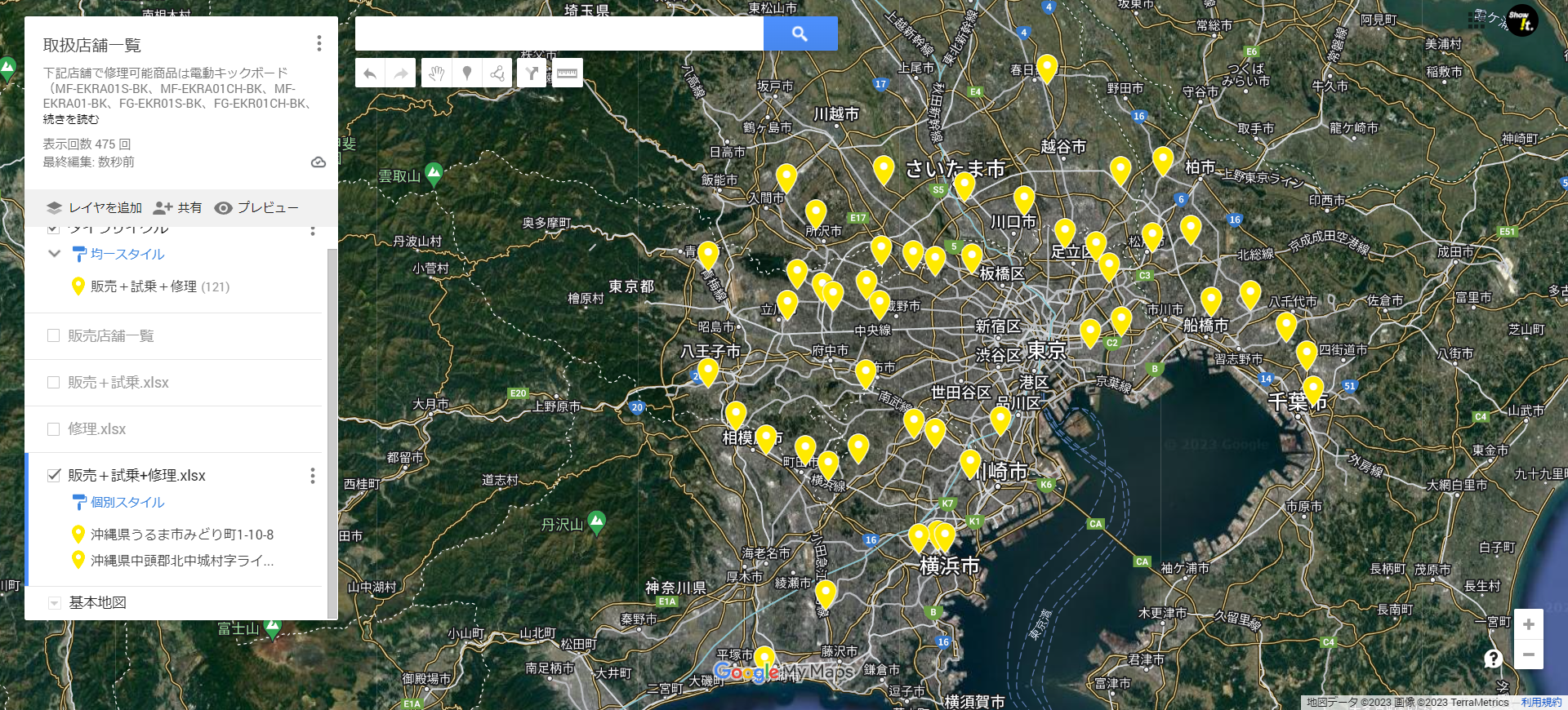Click the 販売店舗一覧 layer name
1568x710 pixels.
click(111, 335)
